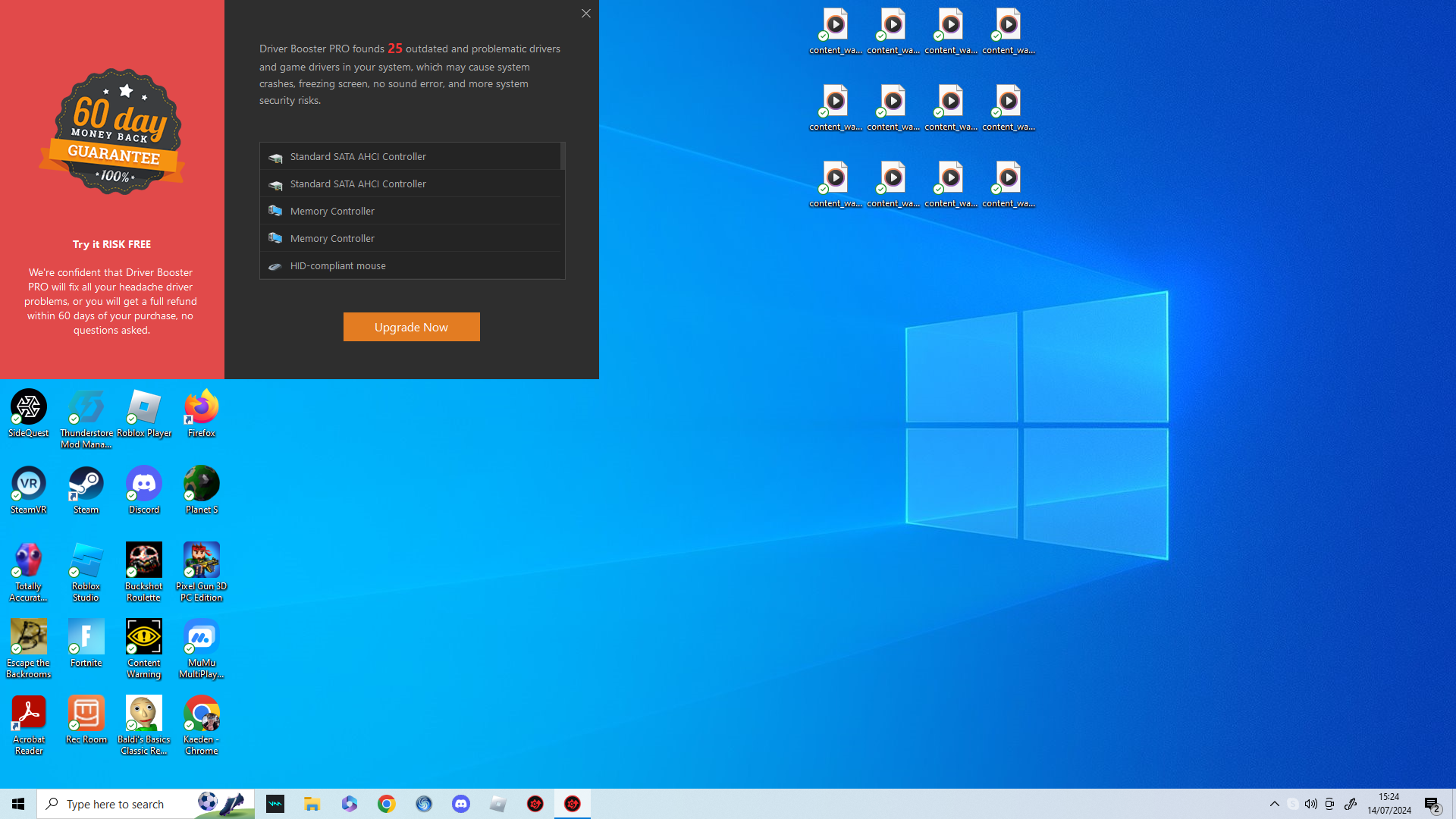Viewport: 1456px width, 819px height.
Task: Open the SteamVR desktop icon
Action: [29, 484]
